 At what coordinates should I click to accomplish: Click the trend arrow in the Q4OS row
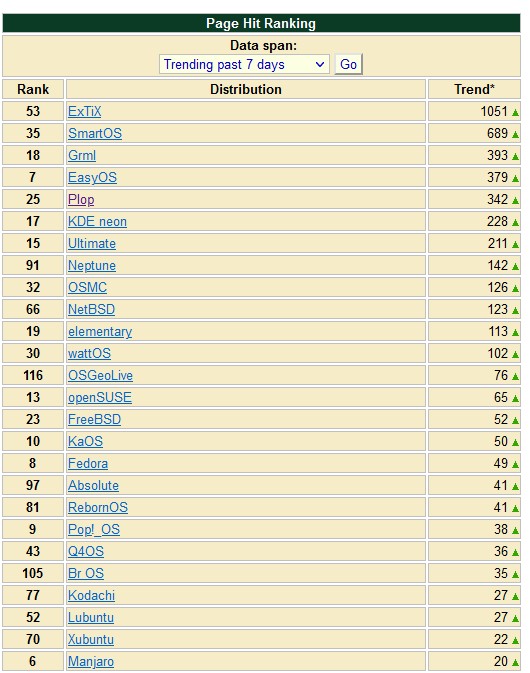click(x=515, y=552)
